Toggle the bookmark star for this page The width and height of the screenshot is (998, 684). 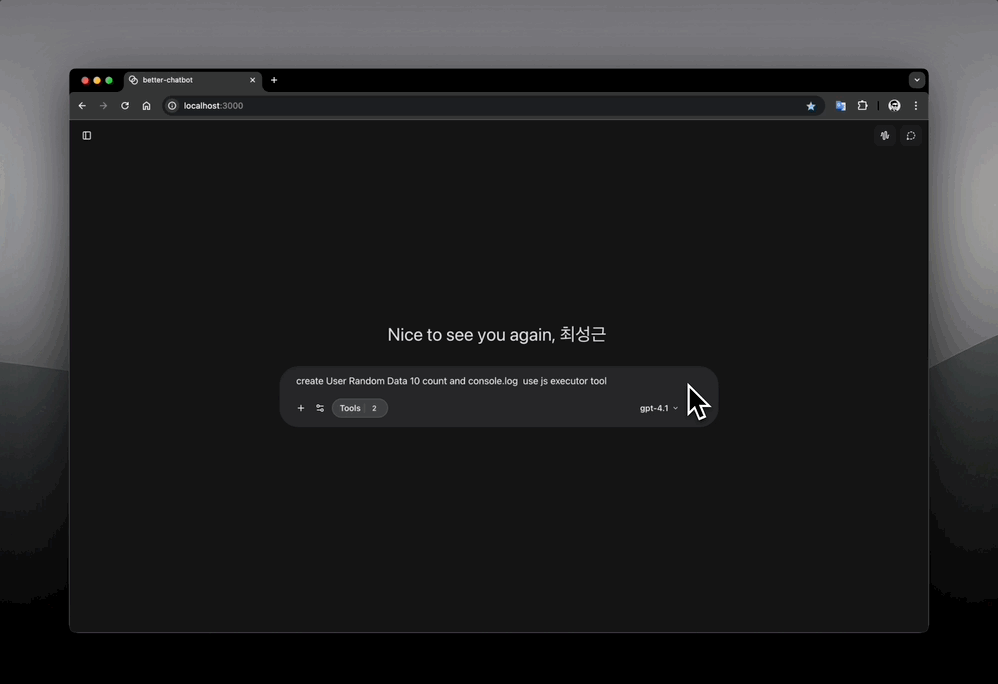tap(811, 105)
